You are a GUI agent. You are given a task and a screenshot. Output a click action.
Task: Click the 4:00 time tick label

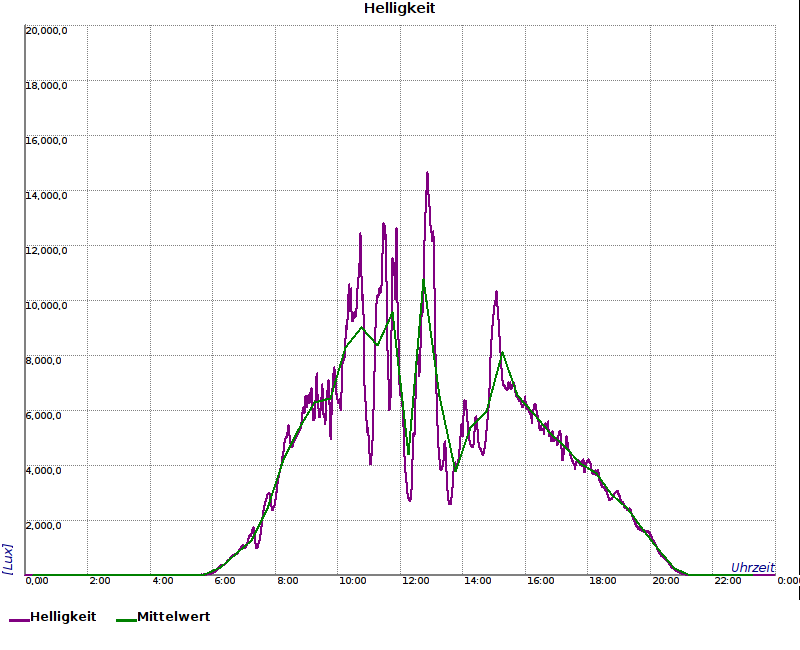tap(163, 581)
